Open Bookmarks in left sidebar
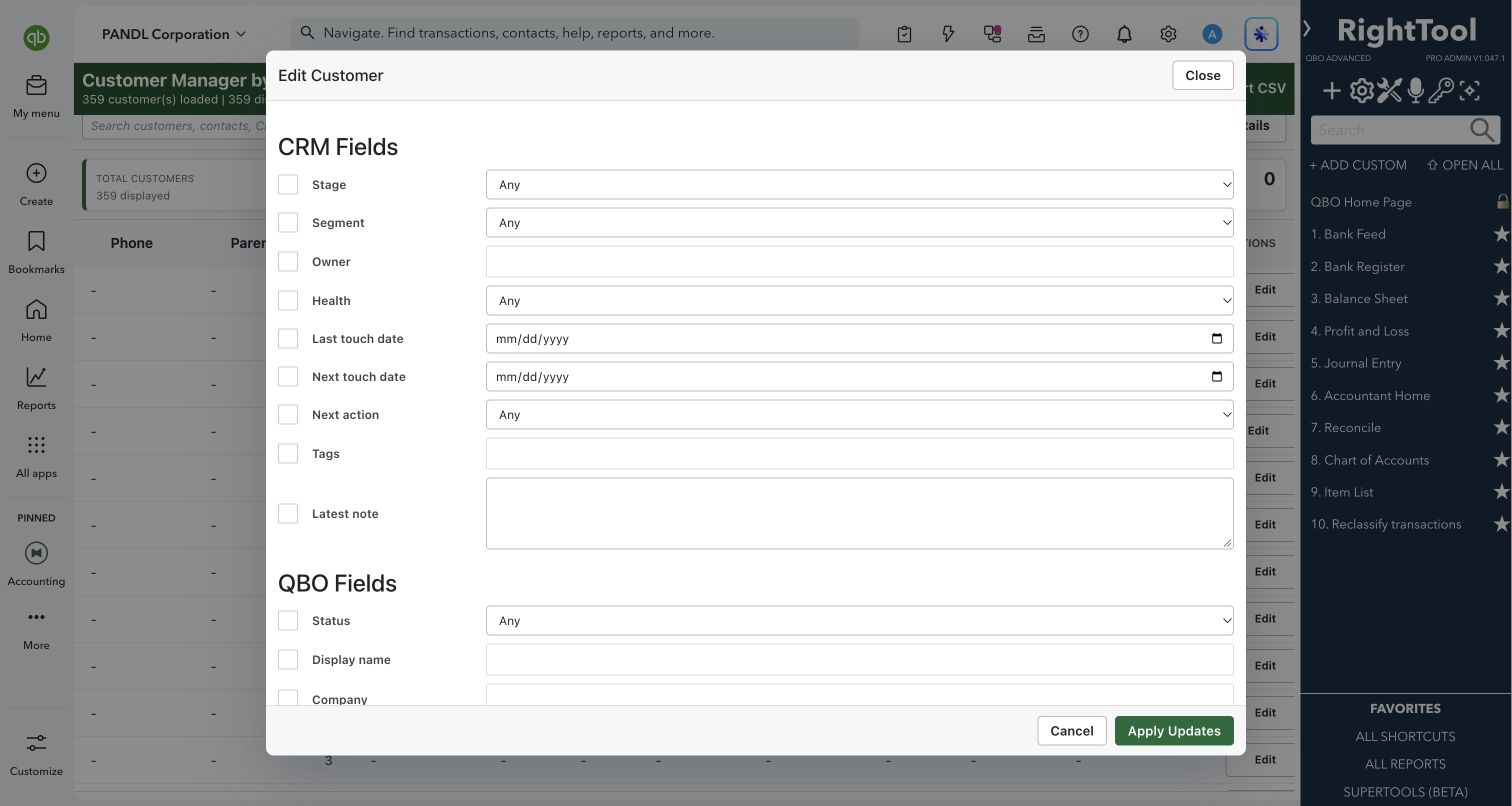This screenshot has height=806, width=1512. coord(36,251)
